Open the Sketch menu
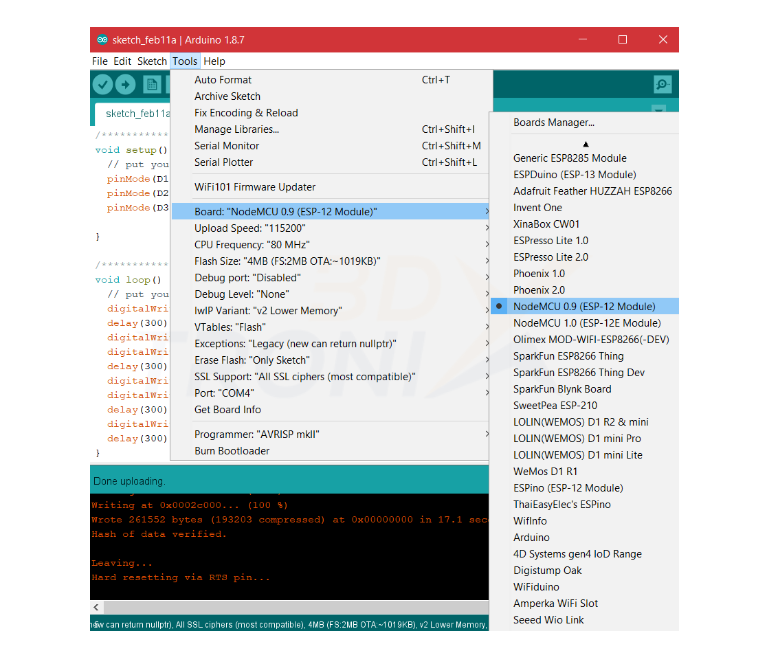 tap(152, 61)
